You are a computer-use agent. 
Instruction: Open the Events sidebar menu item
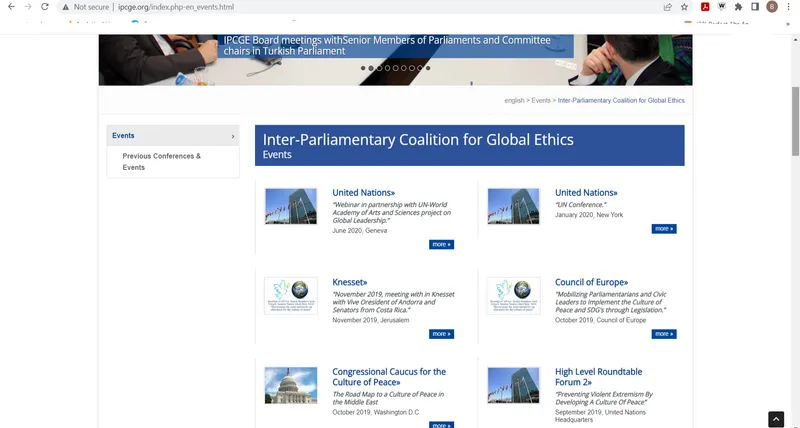coord(173,136)
